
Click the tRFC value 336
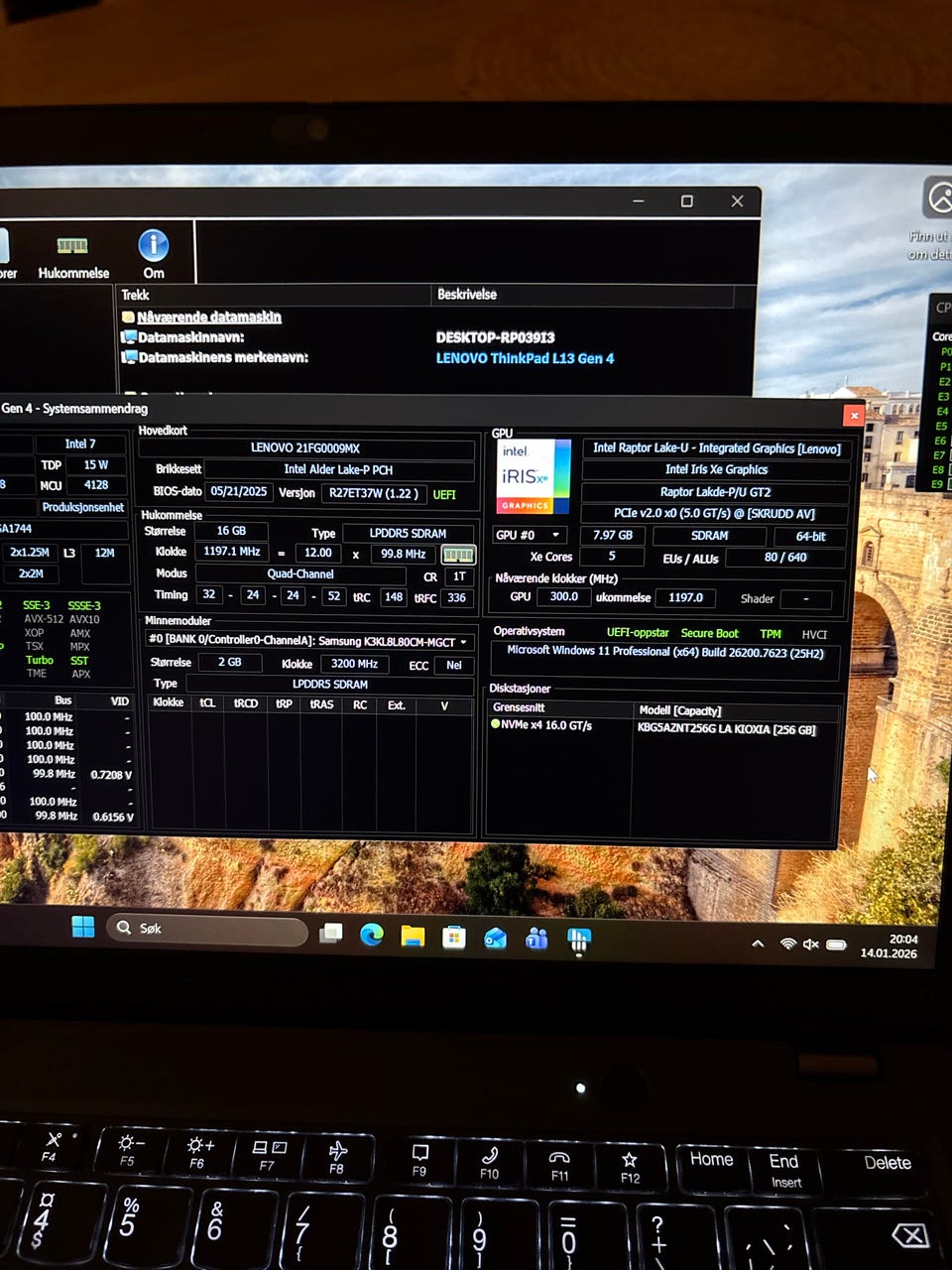pyautogui.click(x=456, y=597)
